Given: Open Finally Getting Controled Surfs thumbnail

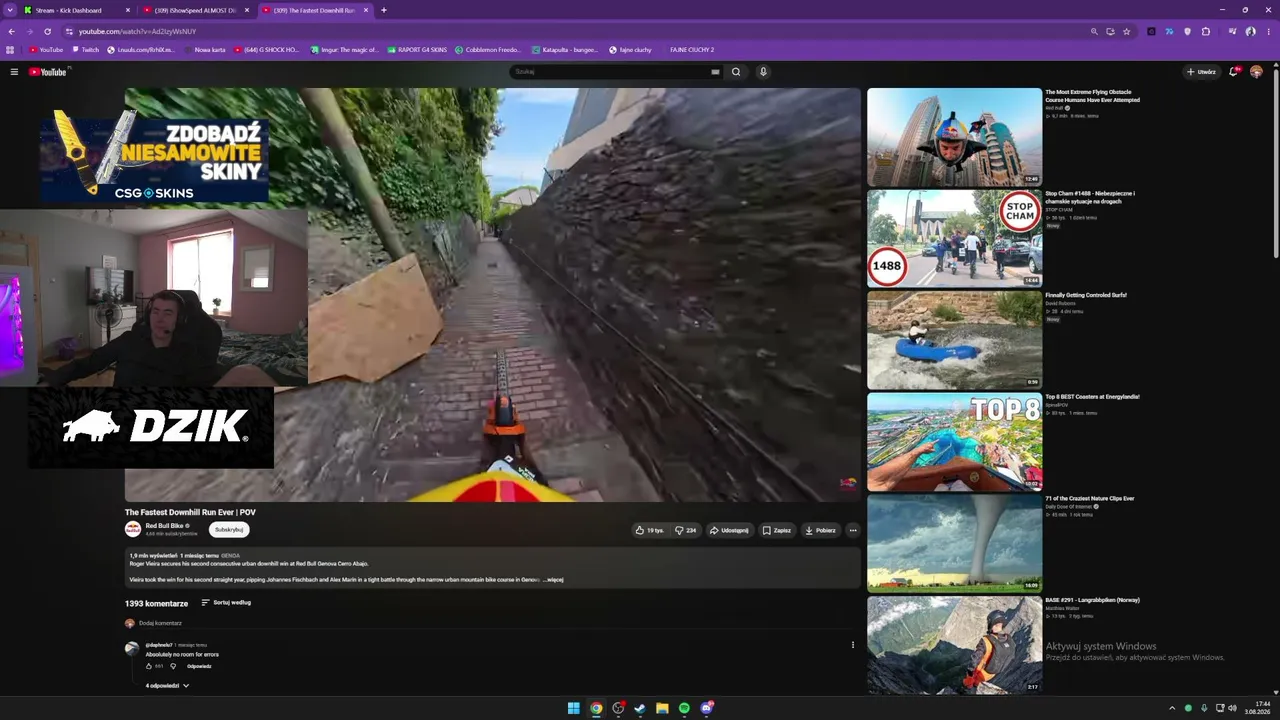Looking at the screenshot, I should coord(954,340).
